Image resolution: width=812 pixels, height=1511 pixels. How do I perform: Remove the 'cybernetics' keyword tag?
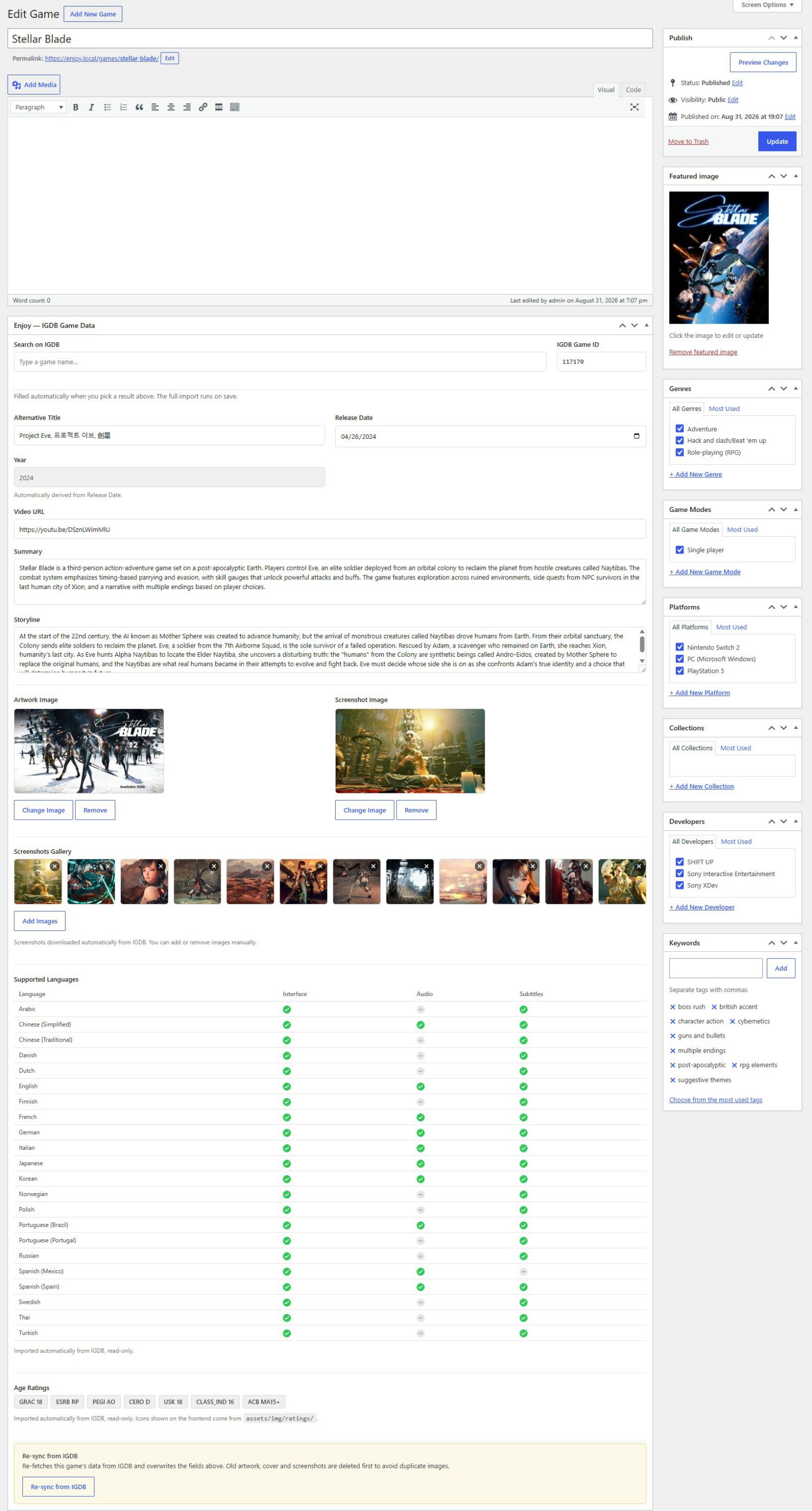coord(732,1022)
